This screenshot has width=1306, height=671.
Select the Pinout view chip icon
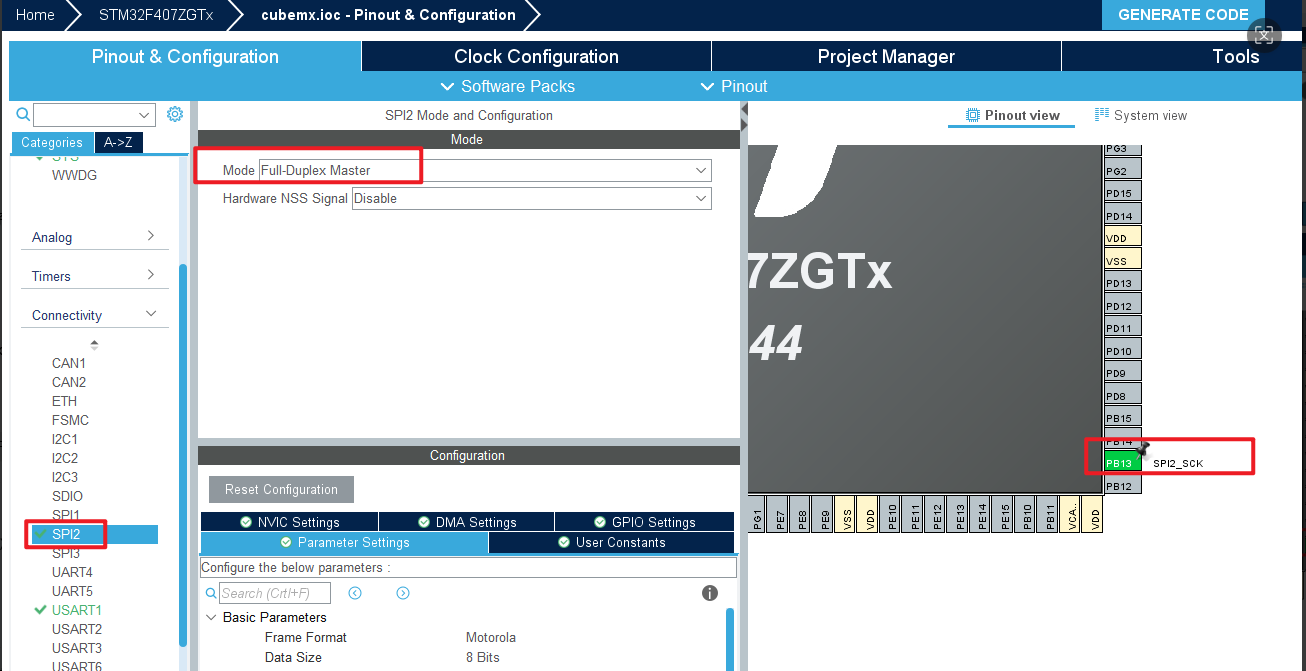point(972,115)
